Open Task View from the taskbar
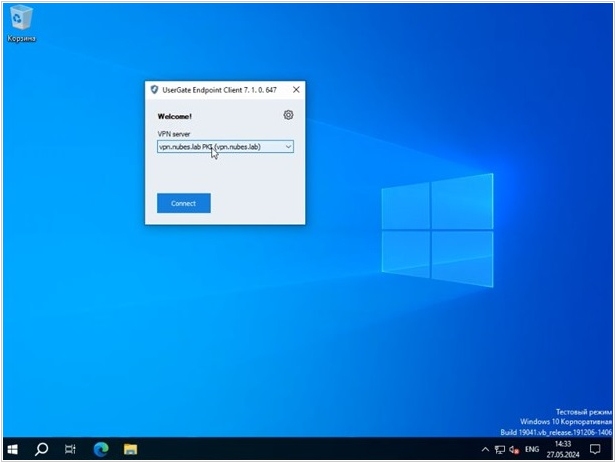The image size is (615, 462). pos(70,449)
